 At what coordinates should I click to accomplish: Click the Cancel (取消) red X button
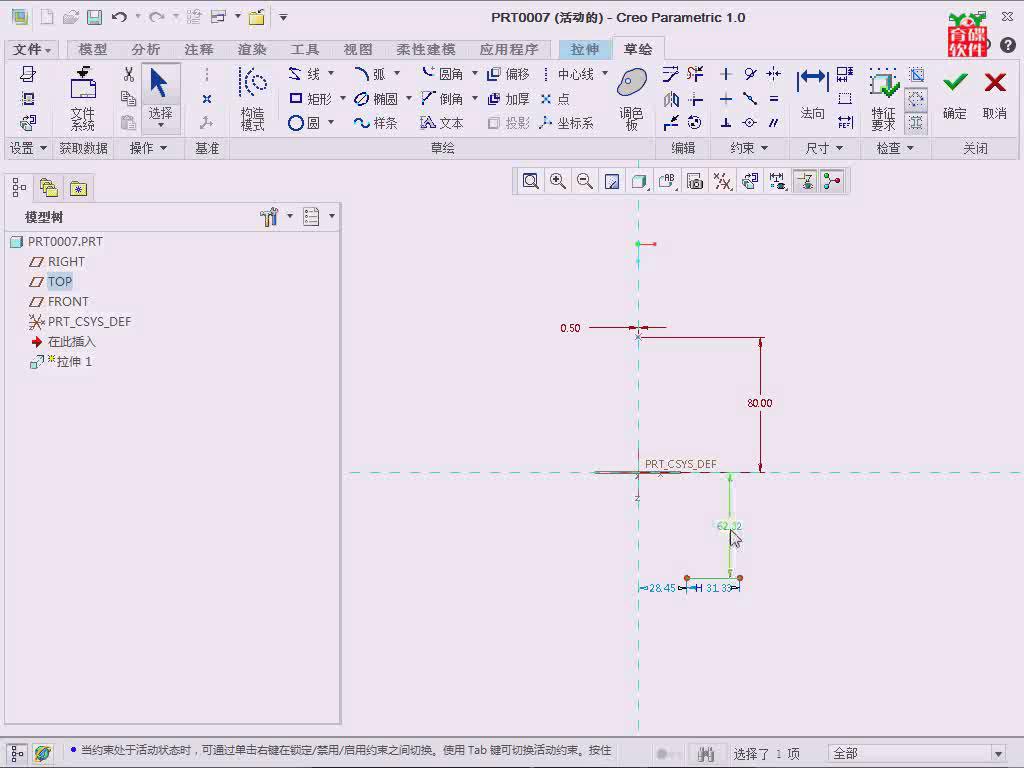[995, 95]
